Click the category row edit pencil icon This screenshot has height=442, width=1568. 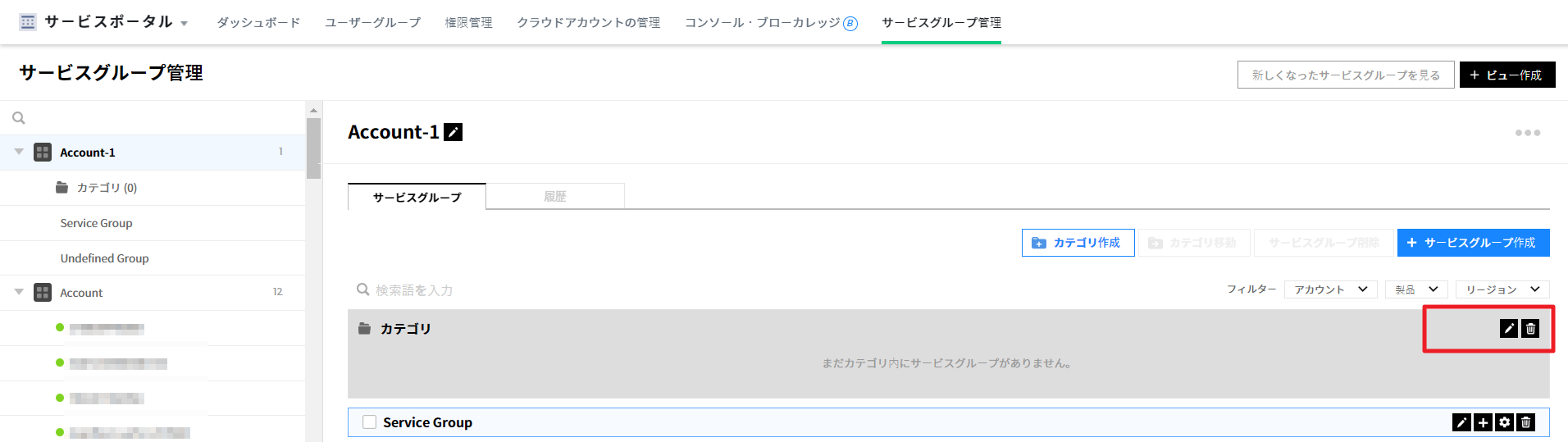[x=1508, y=329]
